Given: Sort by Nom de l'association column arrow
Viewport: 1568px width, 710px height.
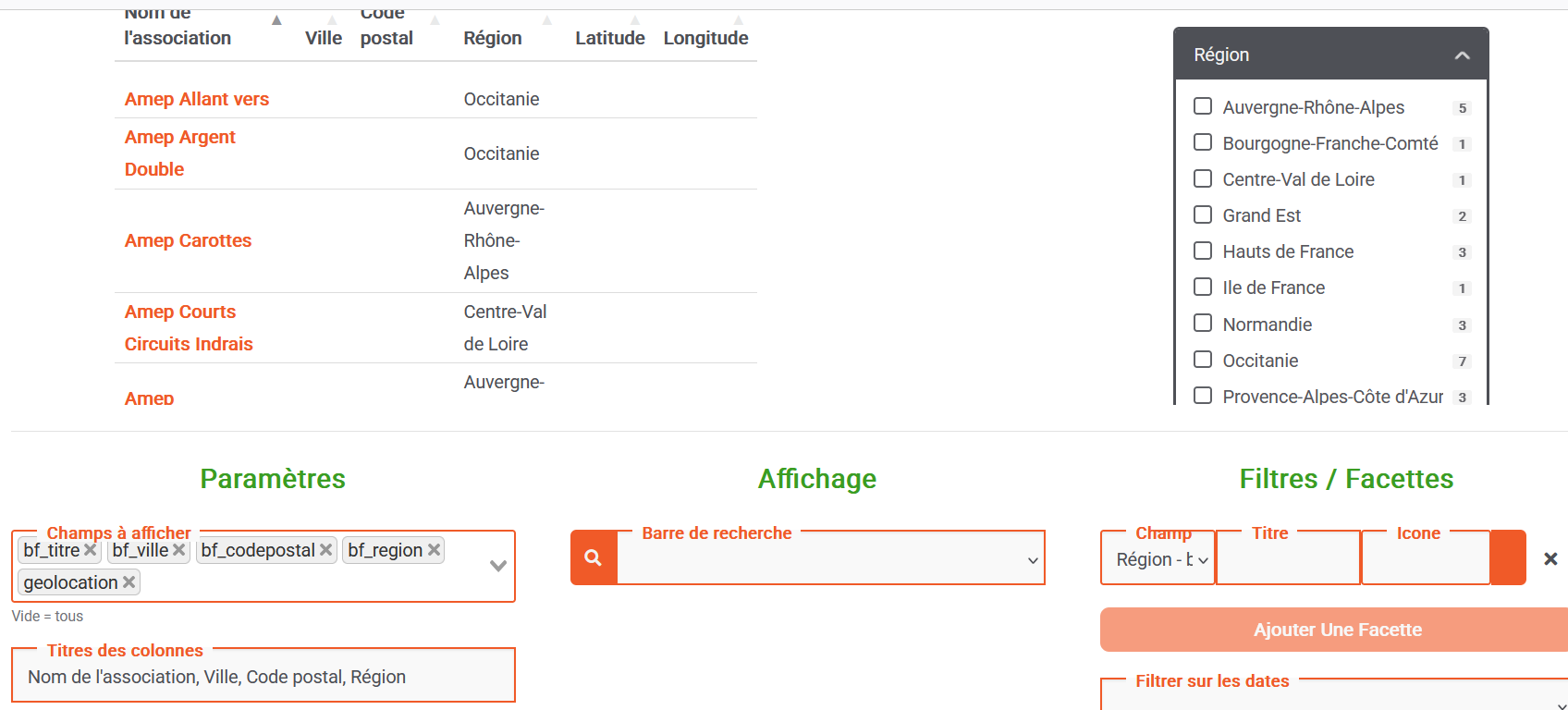Looking at the screenshot, I should (276, 20).
